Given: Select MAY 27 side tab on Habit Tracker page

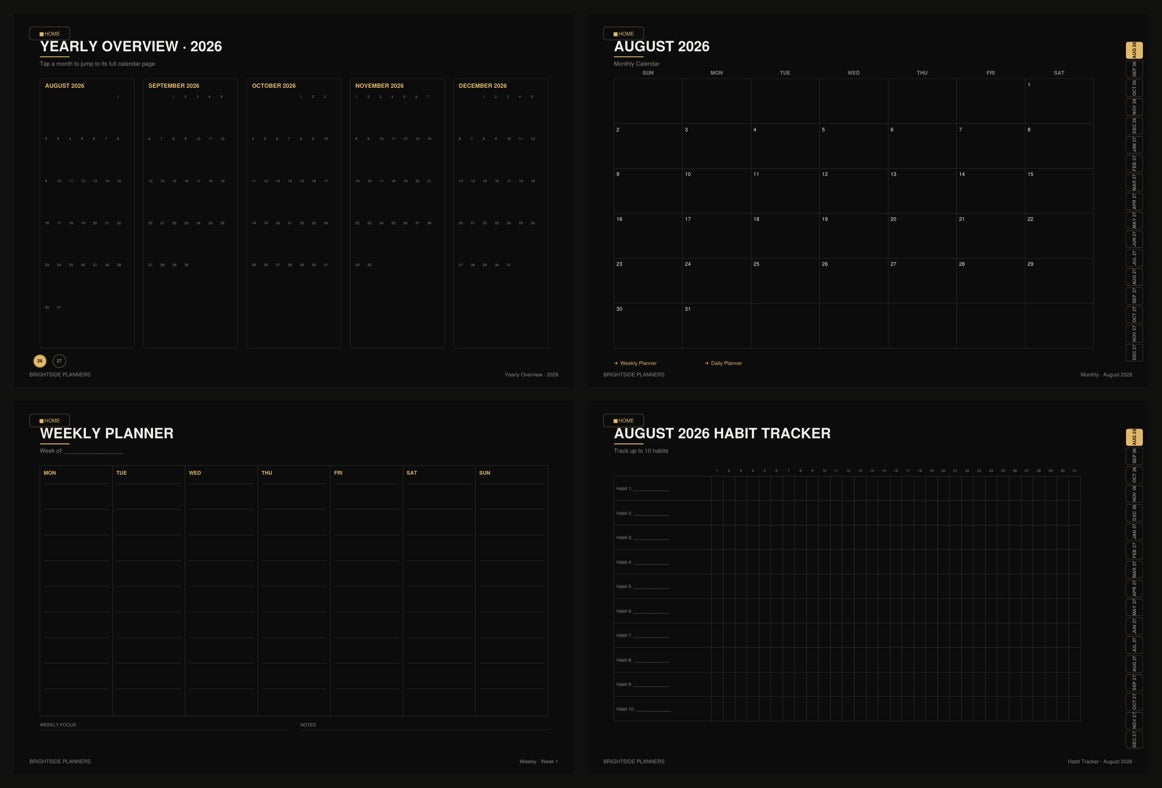Looking at the screenshot, I should pos(1134,608).
